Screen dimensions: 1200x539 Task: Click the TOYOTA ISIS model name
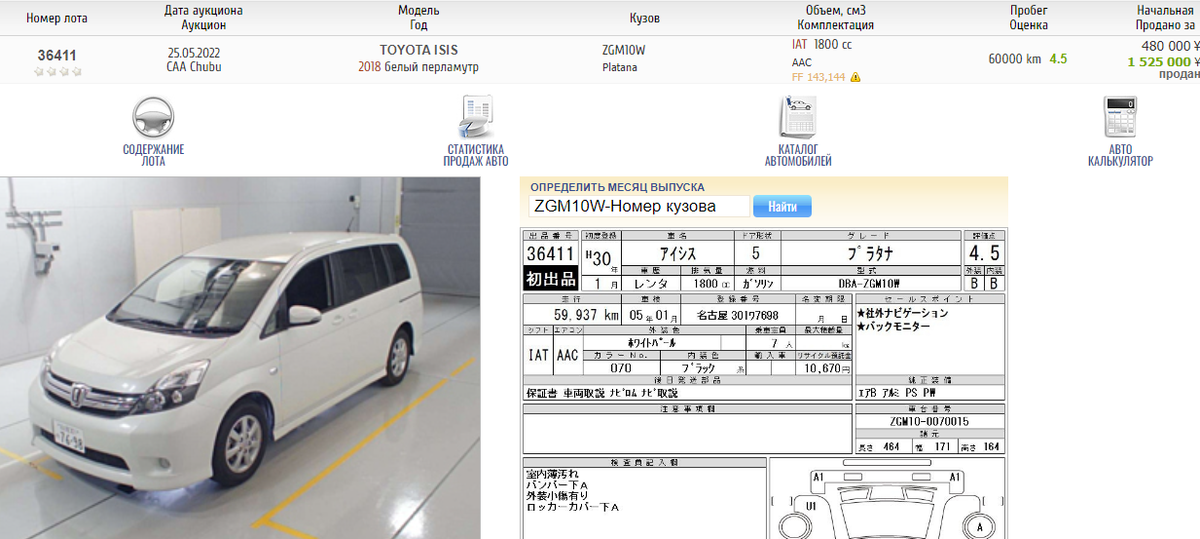tap(418, 50)
